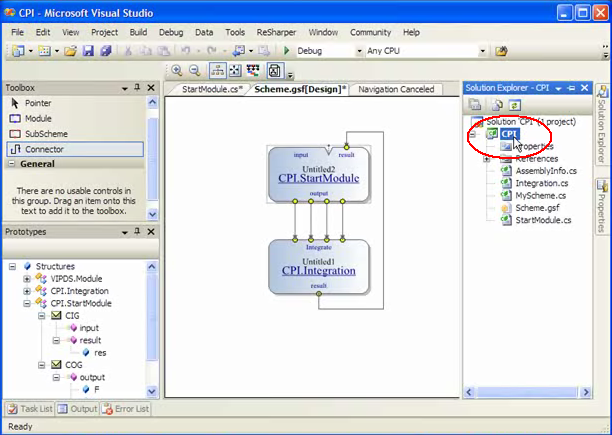This screenshot has height=435, width=612.
Task: Toggle auto-hide pin on Prototypes panel
Action: point(139,231)
